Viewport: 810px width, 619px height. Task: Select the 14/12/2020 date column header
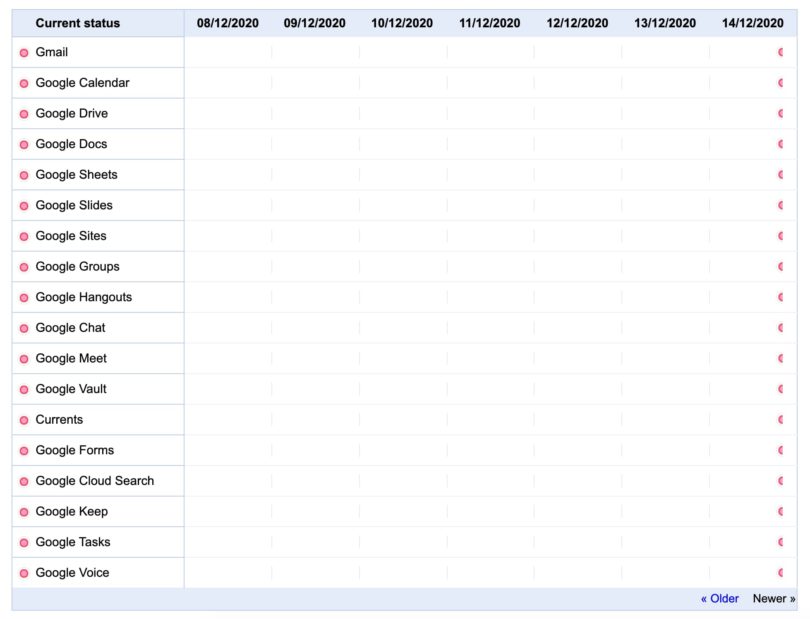pyautogui.click(x=752, y=23)
